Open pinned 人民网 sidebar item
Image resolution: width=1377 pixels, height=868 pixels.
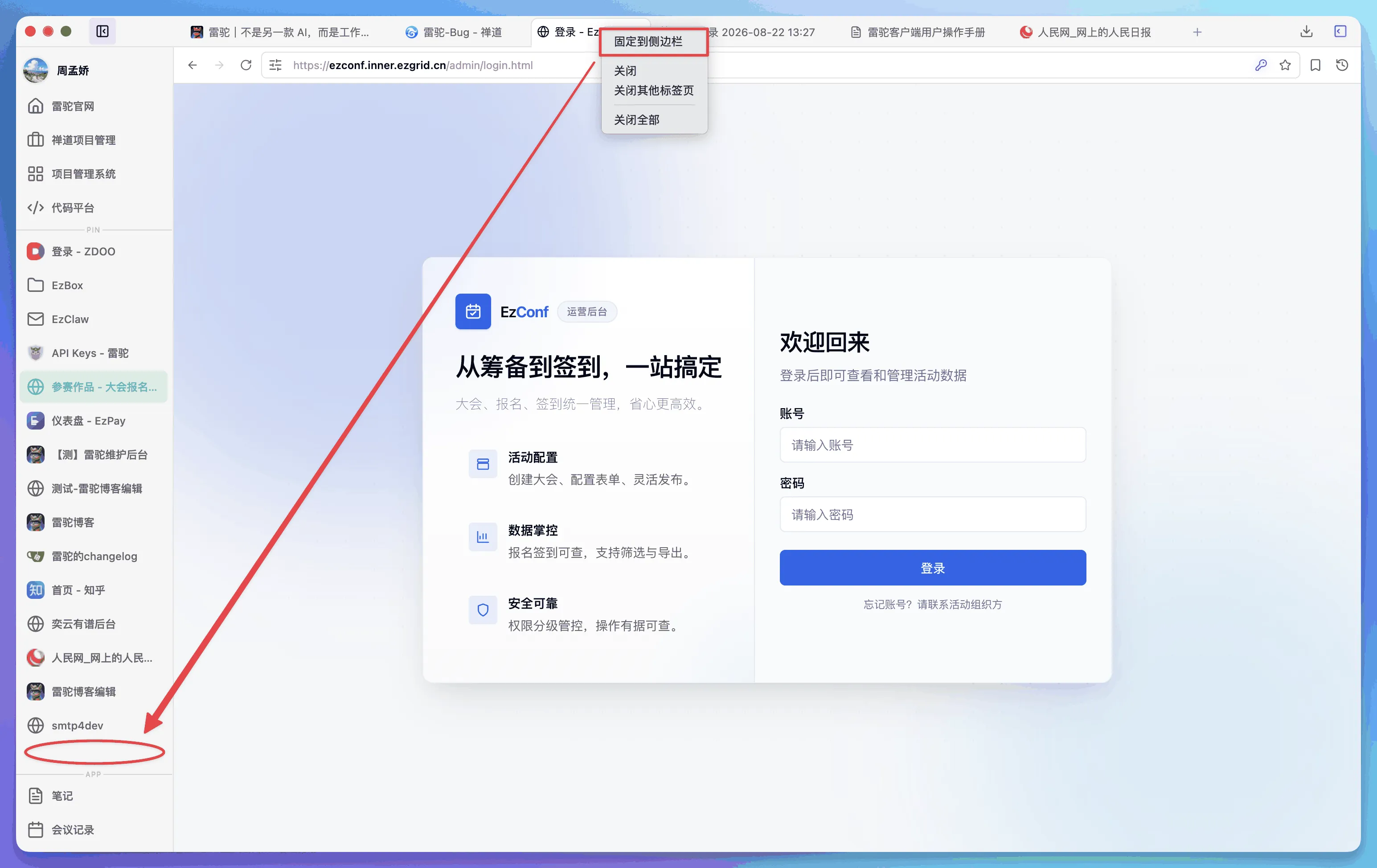pyautogui.click(x=94, y=658)
